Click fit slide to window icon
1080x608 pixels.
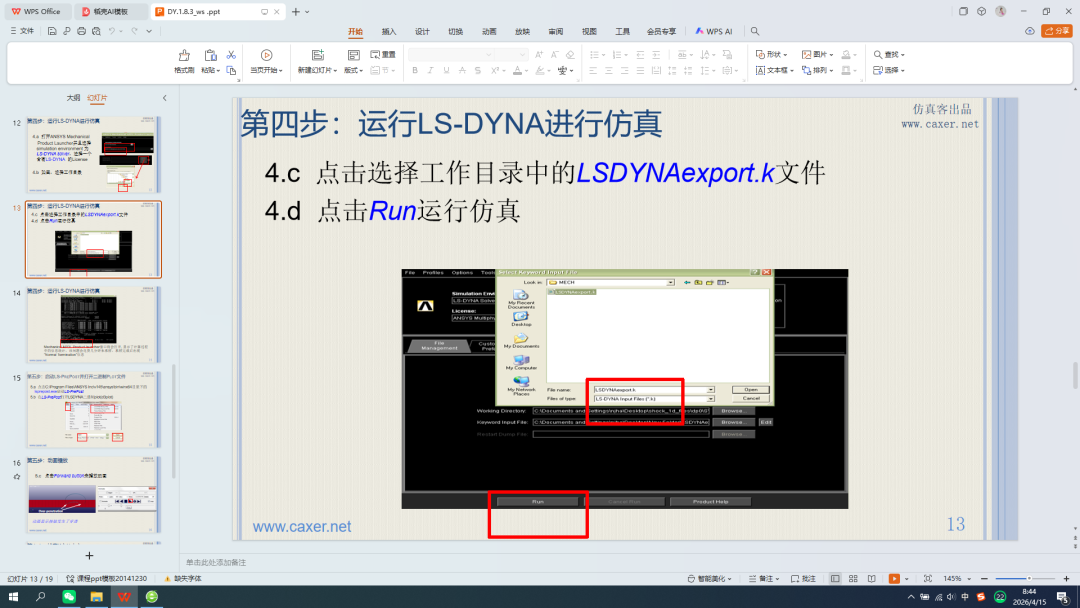(x=928, y=578)
